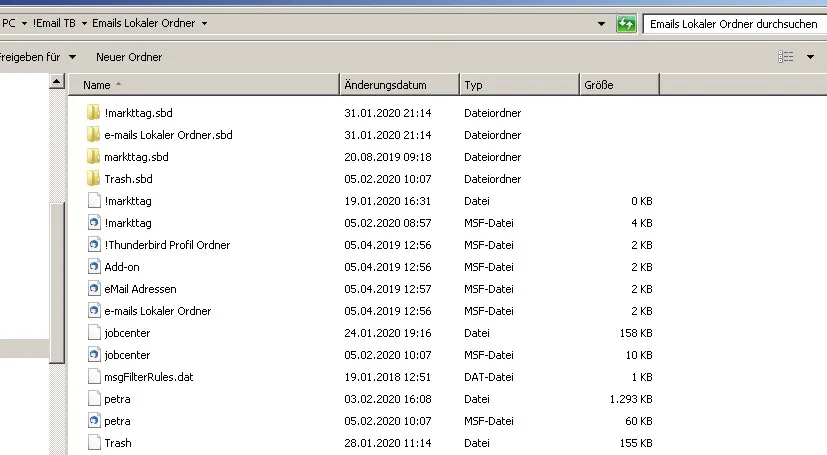This screenshot has height=455, width=827.
Task: Click the search field for Emails Lokaler Ordner
Action: pos(735,24)
